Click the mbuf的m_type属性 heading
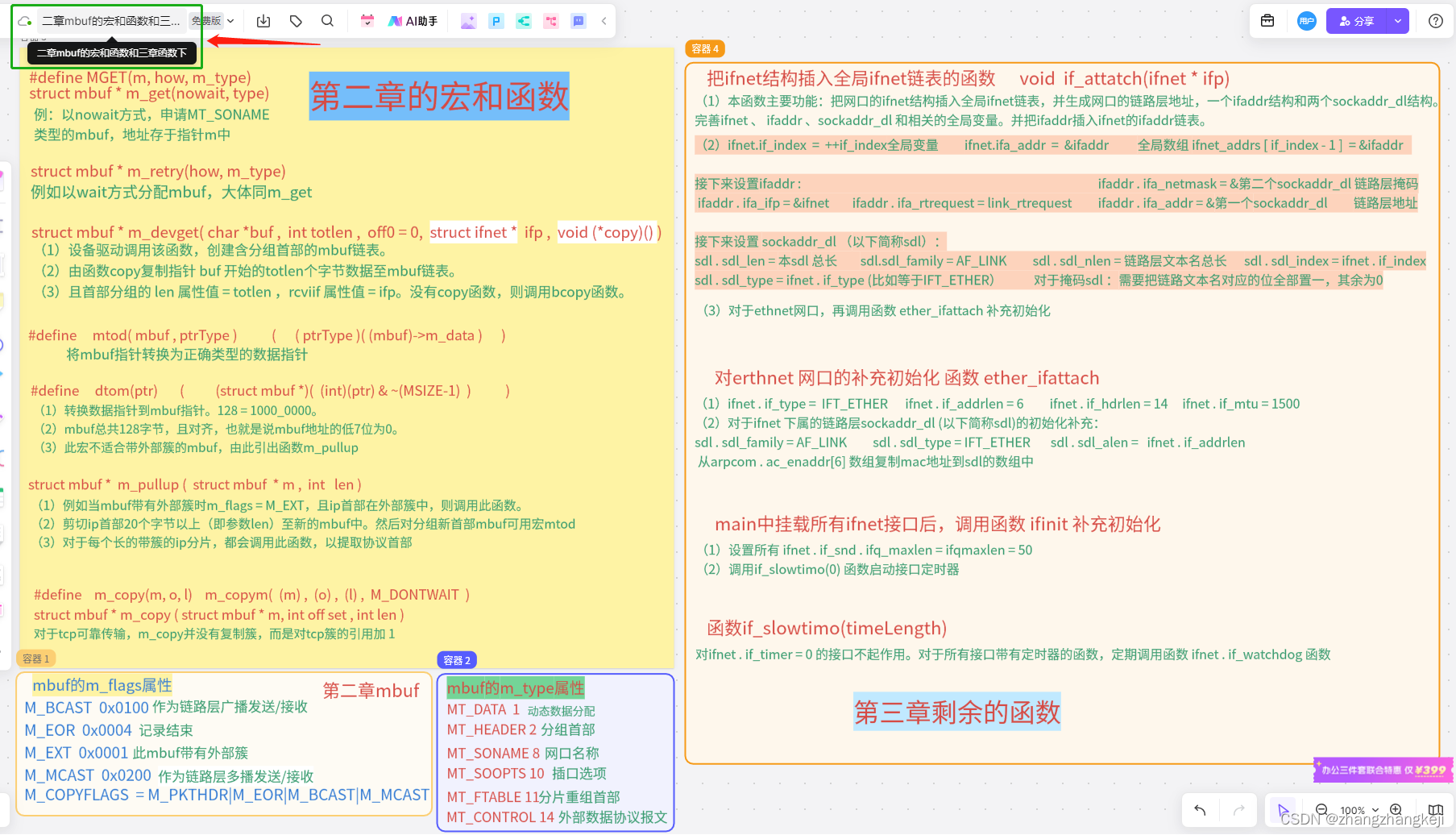This screenshot has width=1456, height=835. pyautogui.click(x=516, y=688)
